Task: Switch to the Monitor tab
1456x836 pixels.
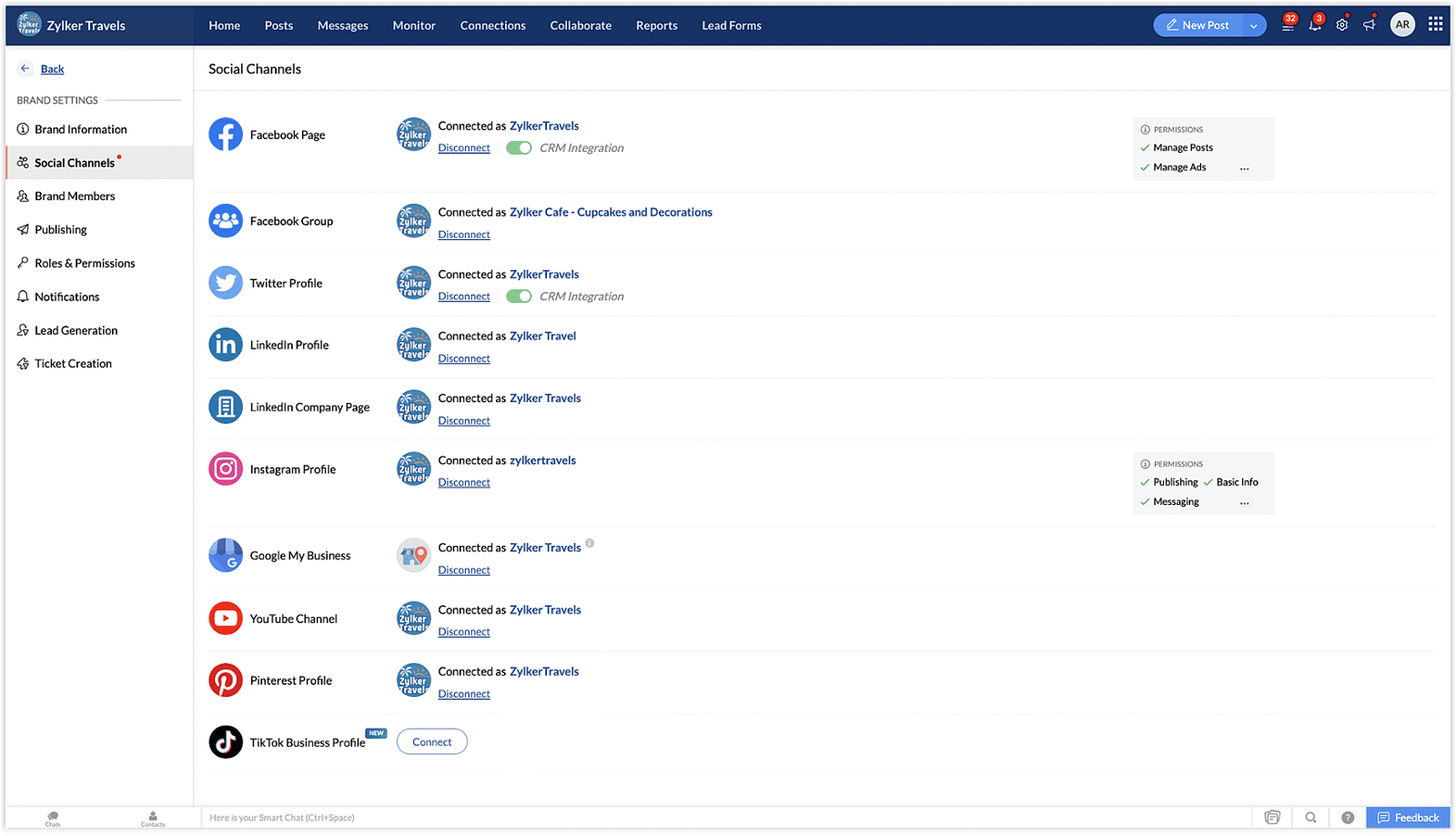Action: (414, 25)
